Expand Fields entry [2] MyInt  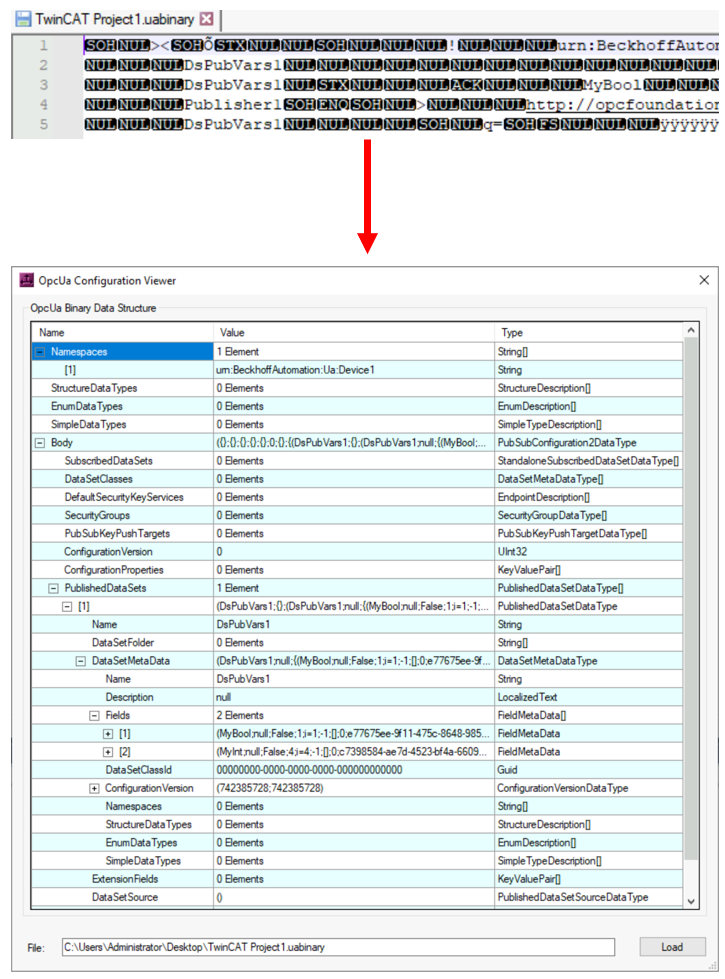point(108,752)
